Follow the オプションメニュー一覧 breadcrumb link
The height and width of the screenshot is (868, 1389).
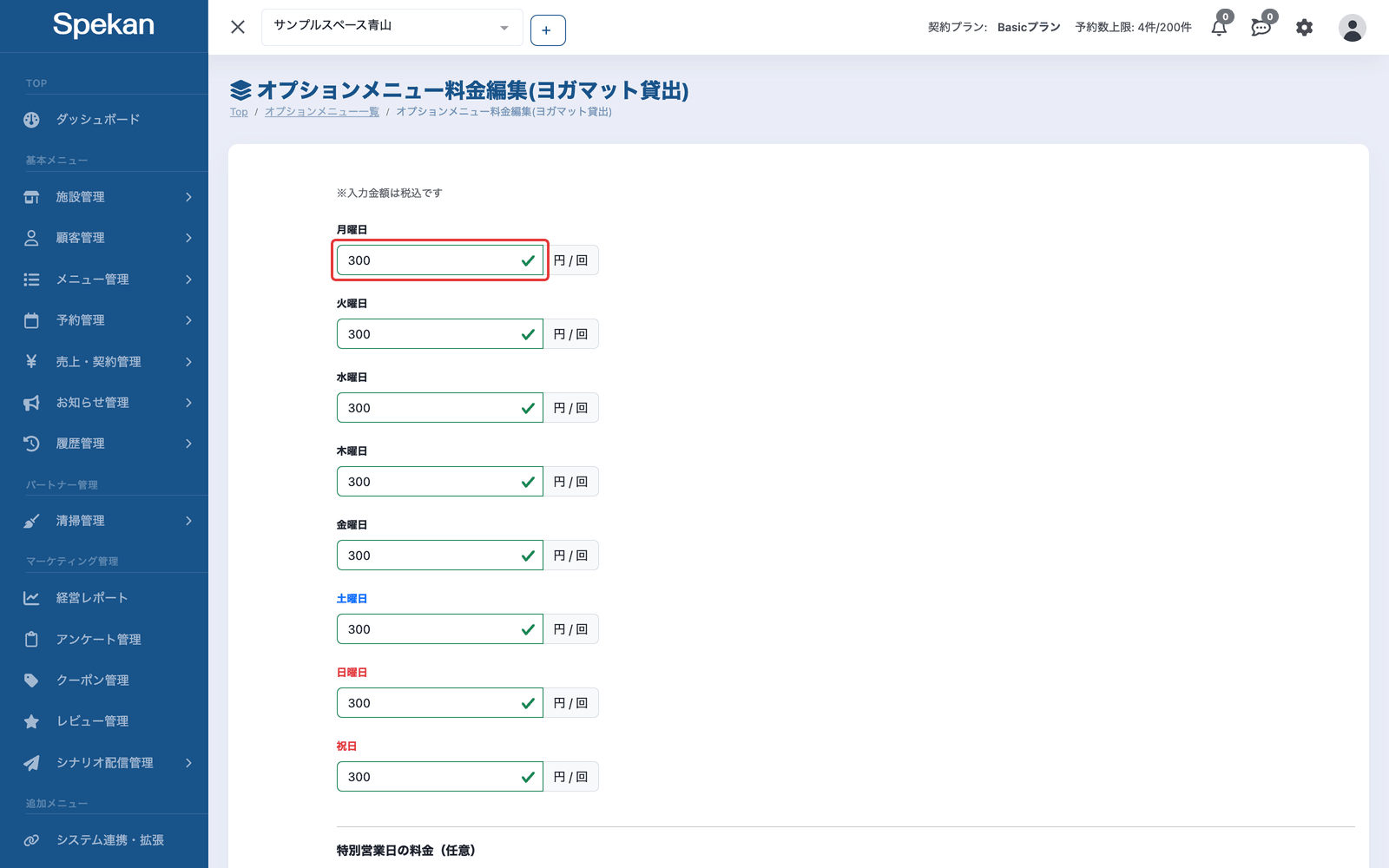[x=322, y=112]
